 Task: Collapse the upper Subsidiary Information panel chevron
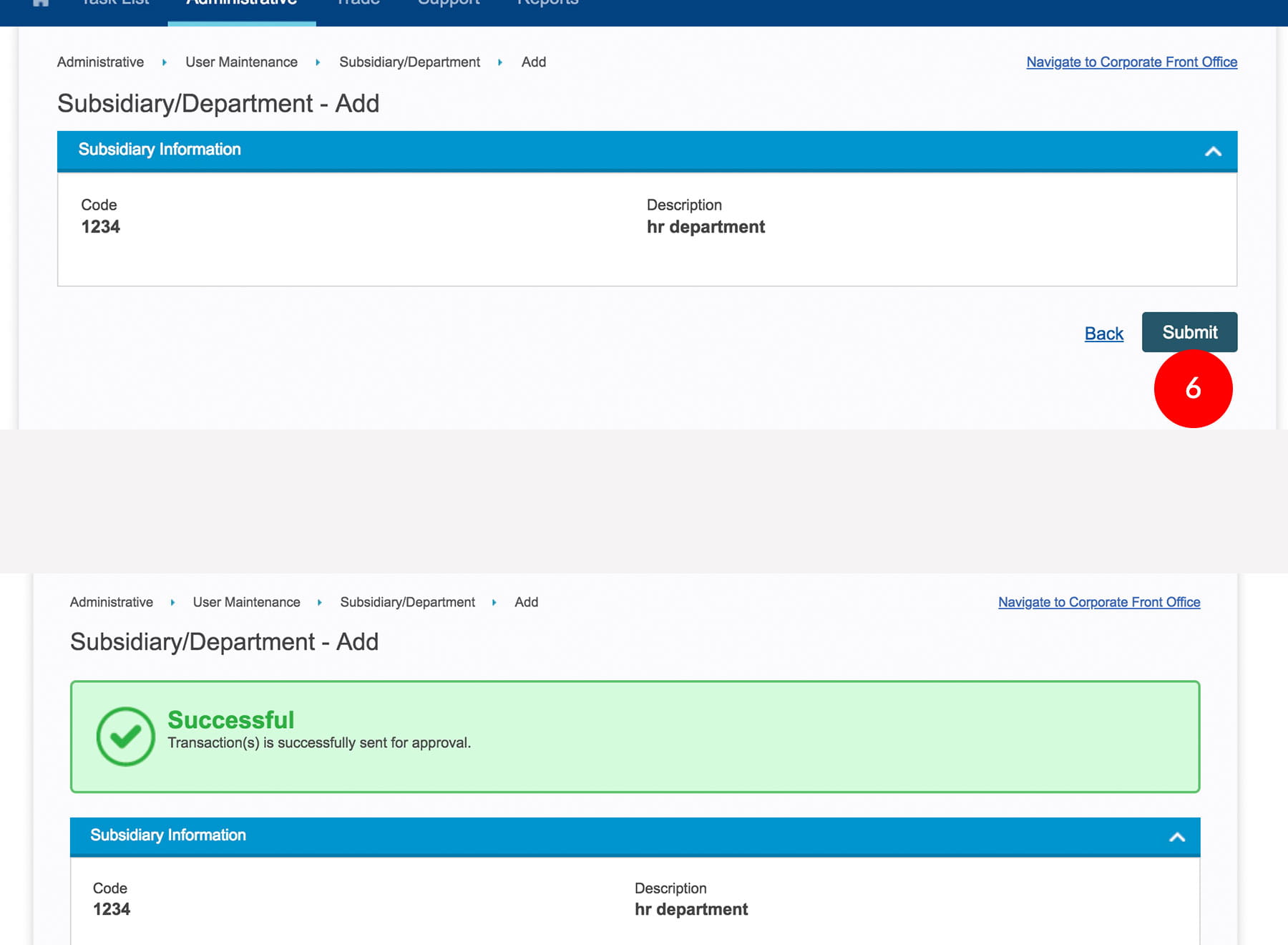point(1213,151)
